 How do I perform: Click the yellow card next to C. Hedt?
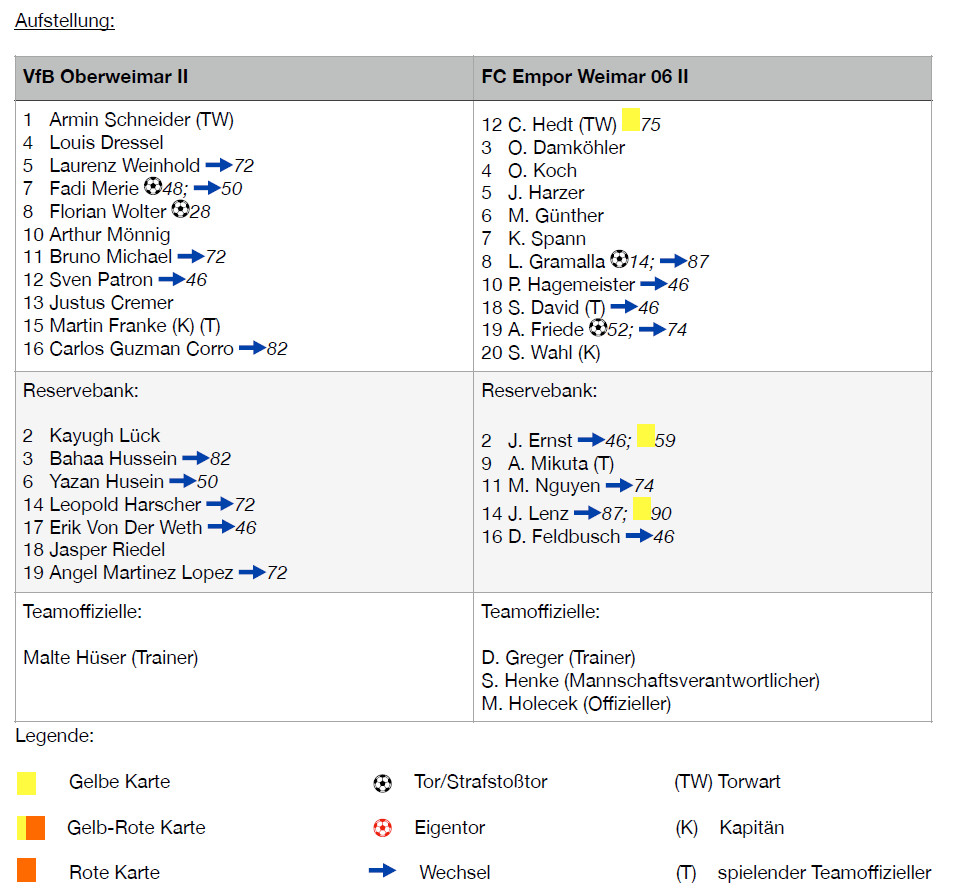click(630, 120)
